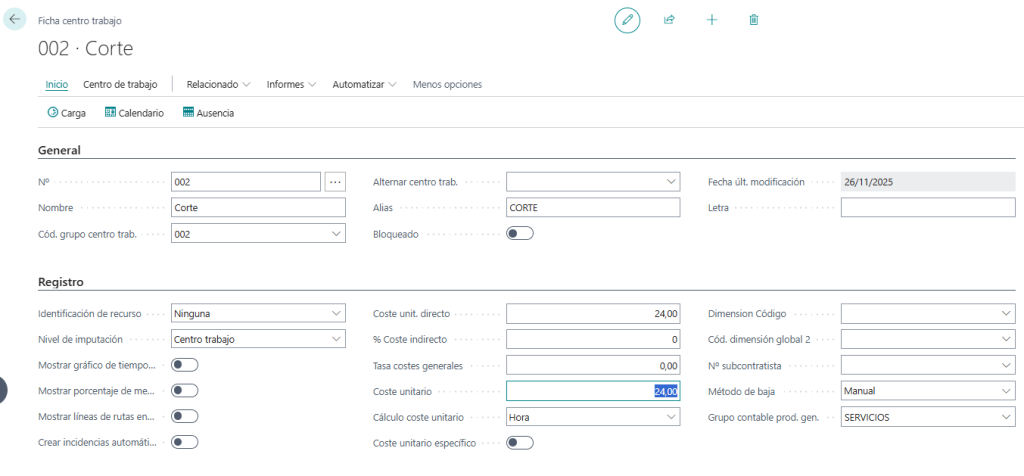
Task: Click the % Coste indirecto field
Action: point(593,339)
